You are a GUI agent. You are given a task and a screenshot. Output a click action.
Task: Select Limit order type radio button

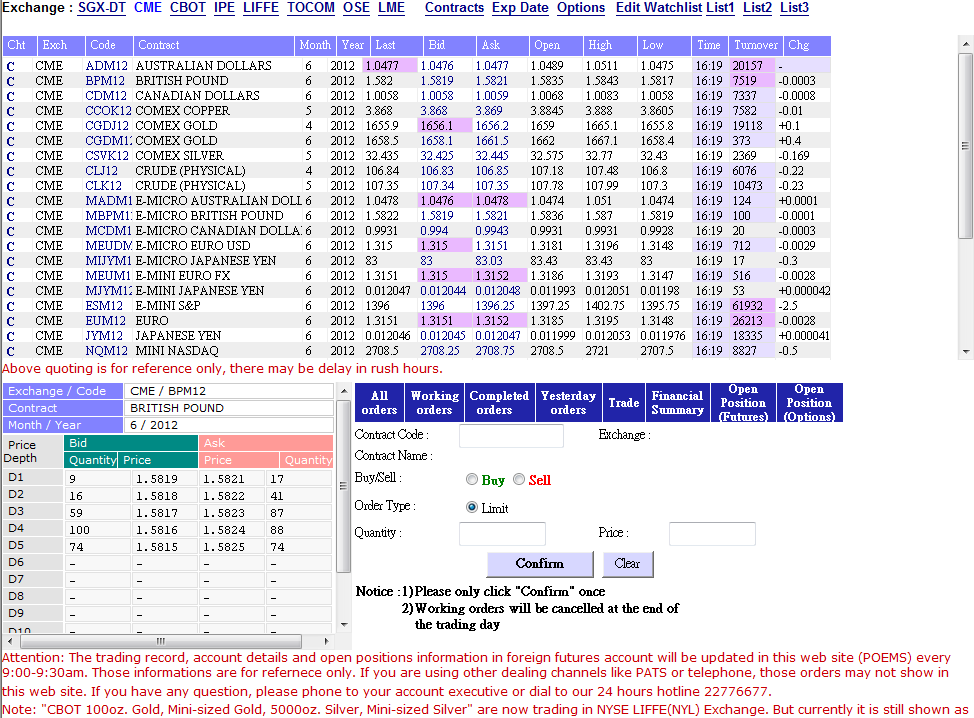[x=472, y=507]
